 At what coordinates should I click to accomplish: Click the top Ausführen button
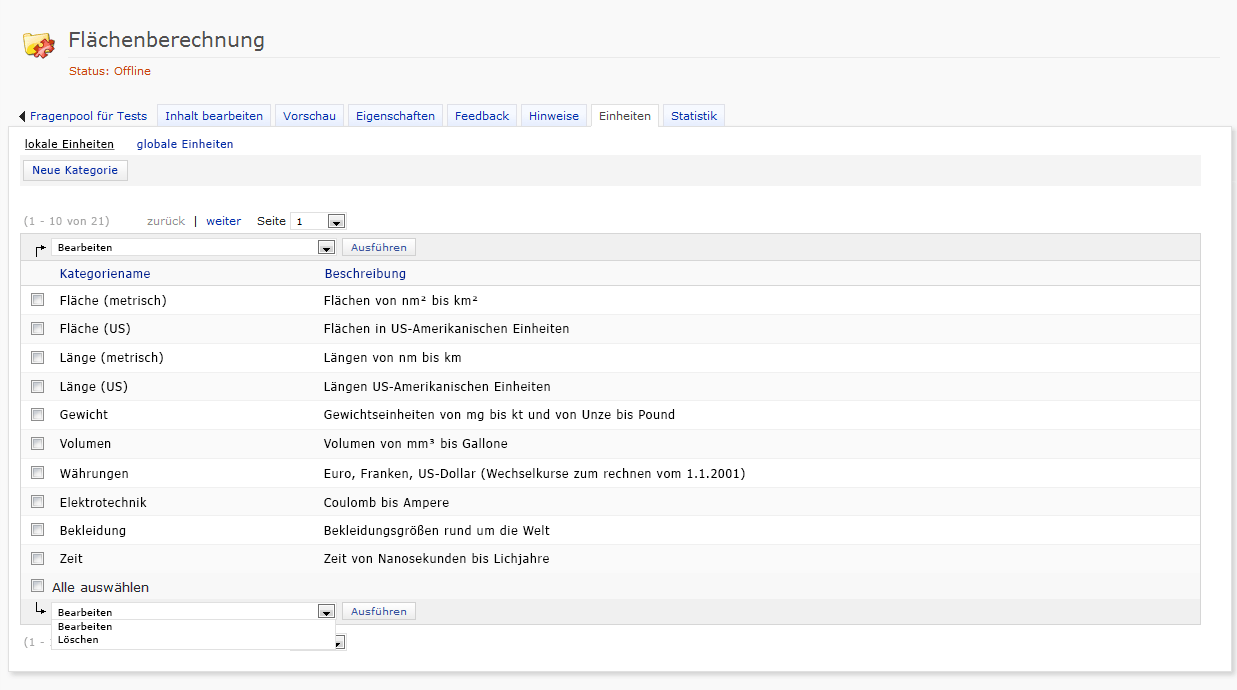(x=378, y=247)
